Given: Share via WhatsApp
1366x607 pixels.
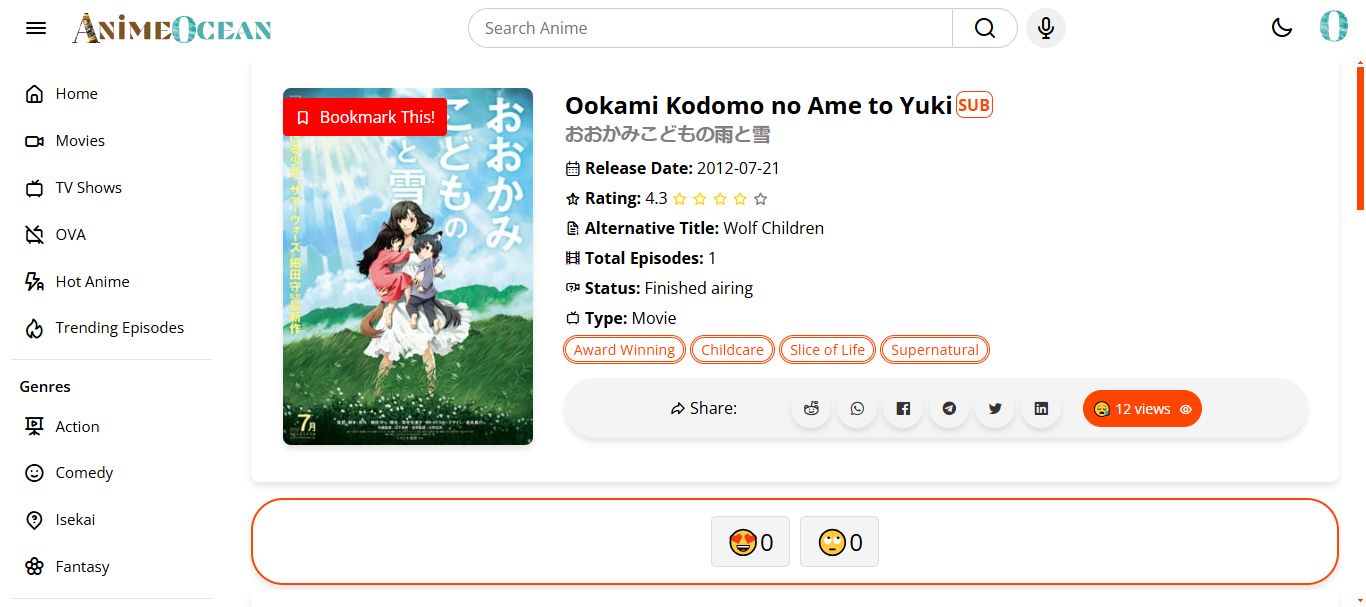Looking at the screenshot, I should (857, 409).
